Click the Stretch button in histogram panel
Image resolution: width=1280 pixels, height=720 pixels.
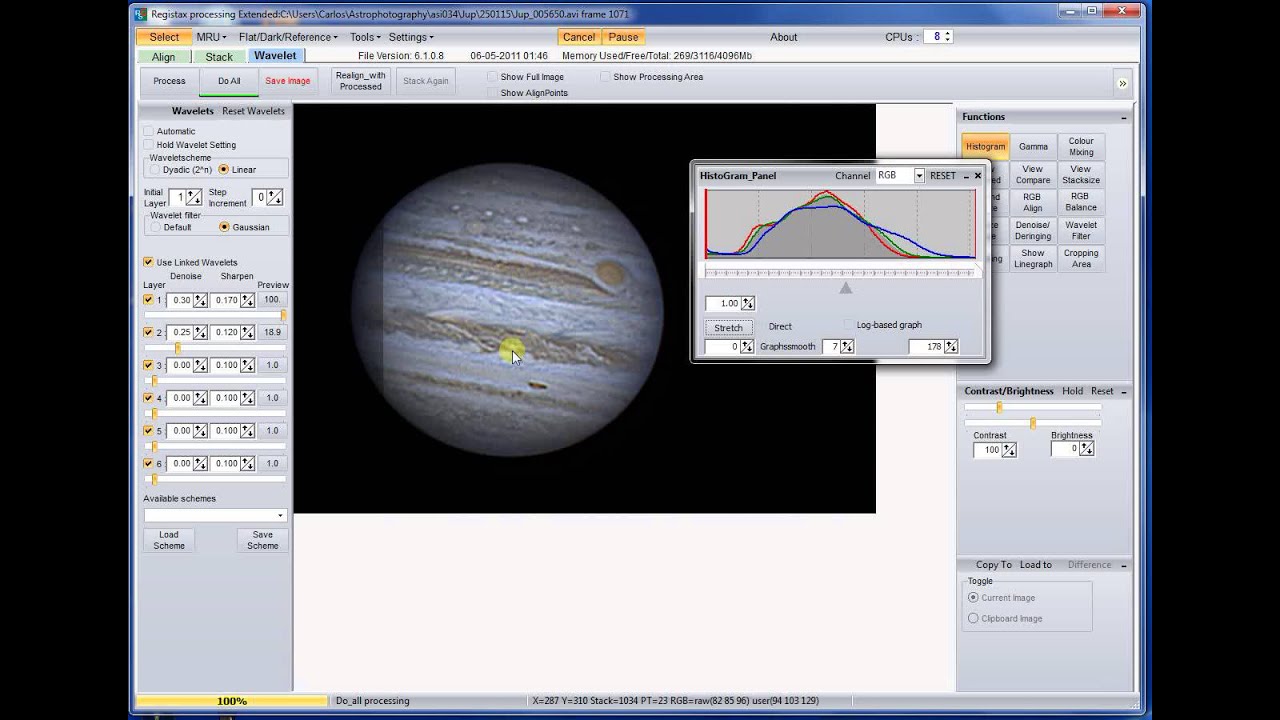[x=728, y=327]
